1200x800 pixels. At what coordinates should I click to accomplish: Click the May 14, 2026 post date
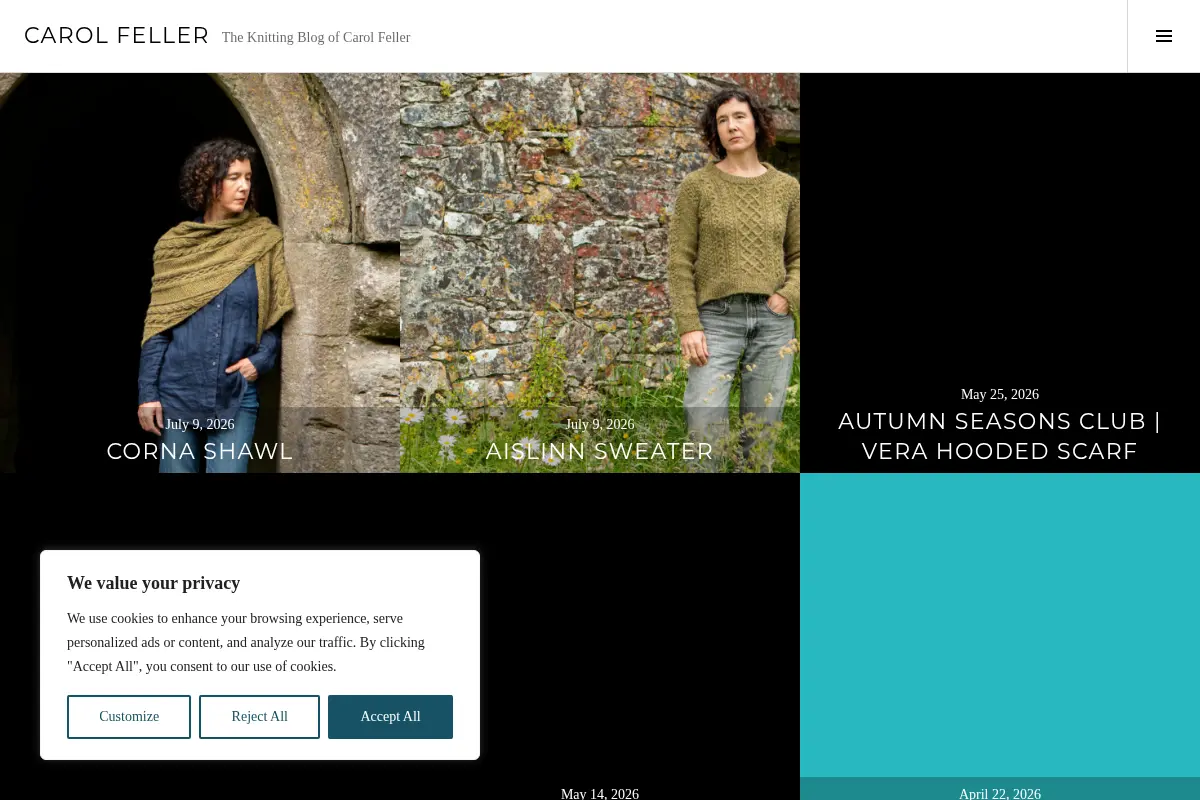[600, 794]
